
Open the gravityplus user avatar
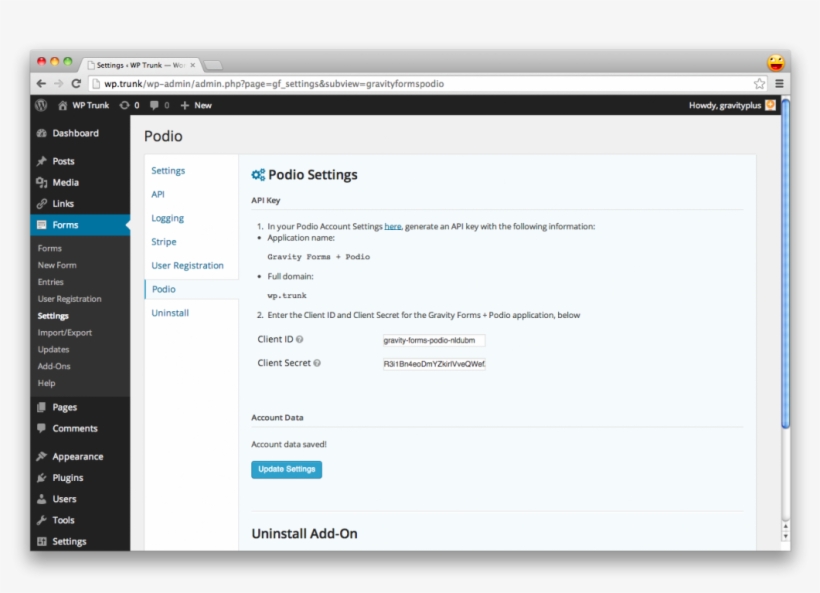(770, 105)
